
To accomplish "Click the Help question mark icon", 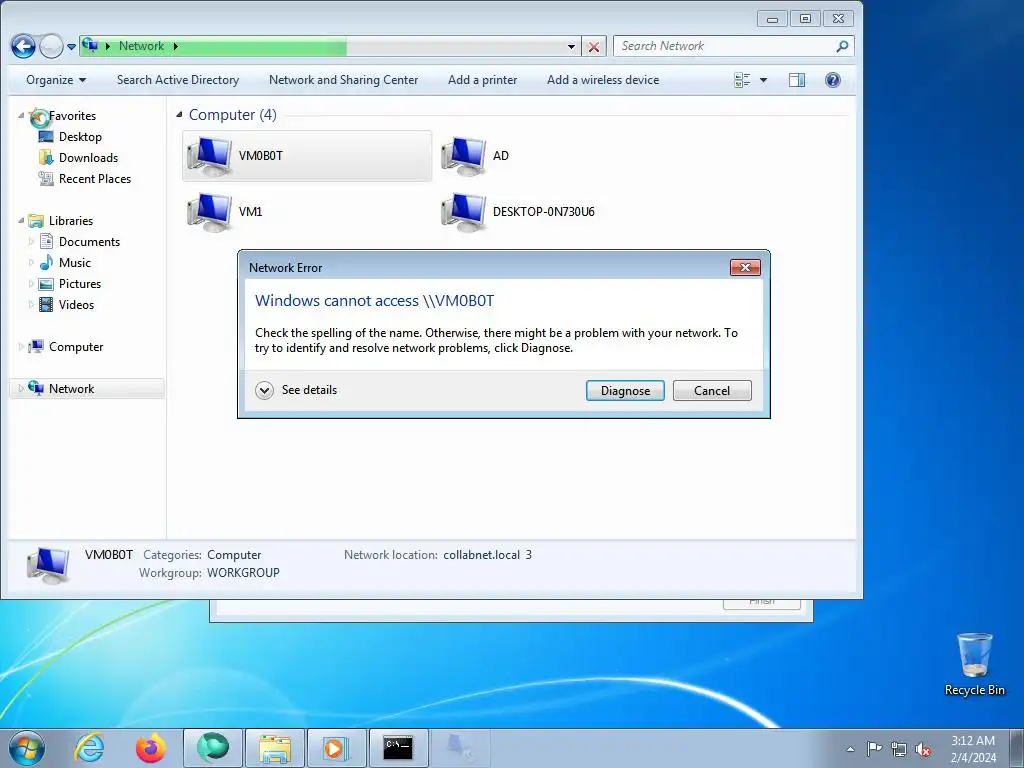I will coord(833,80).
